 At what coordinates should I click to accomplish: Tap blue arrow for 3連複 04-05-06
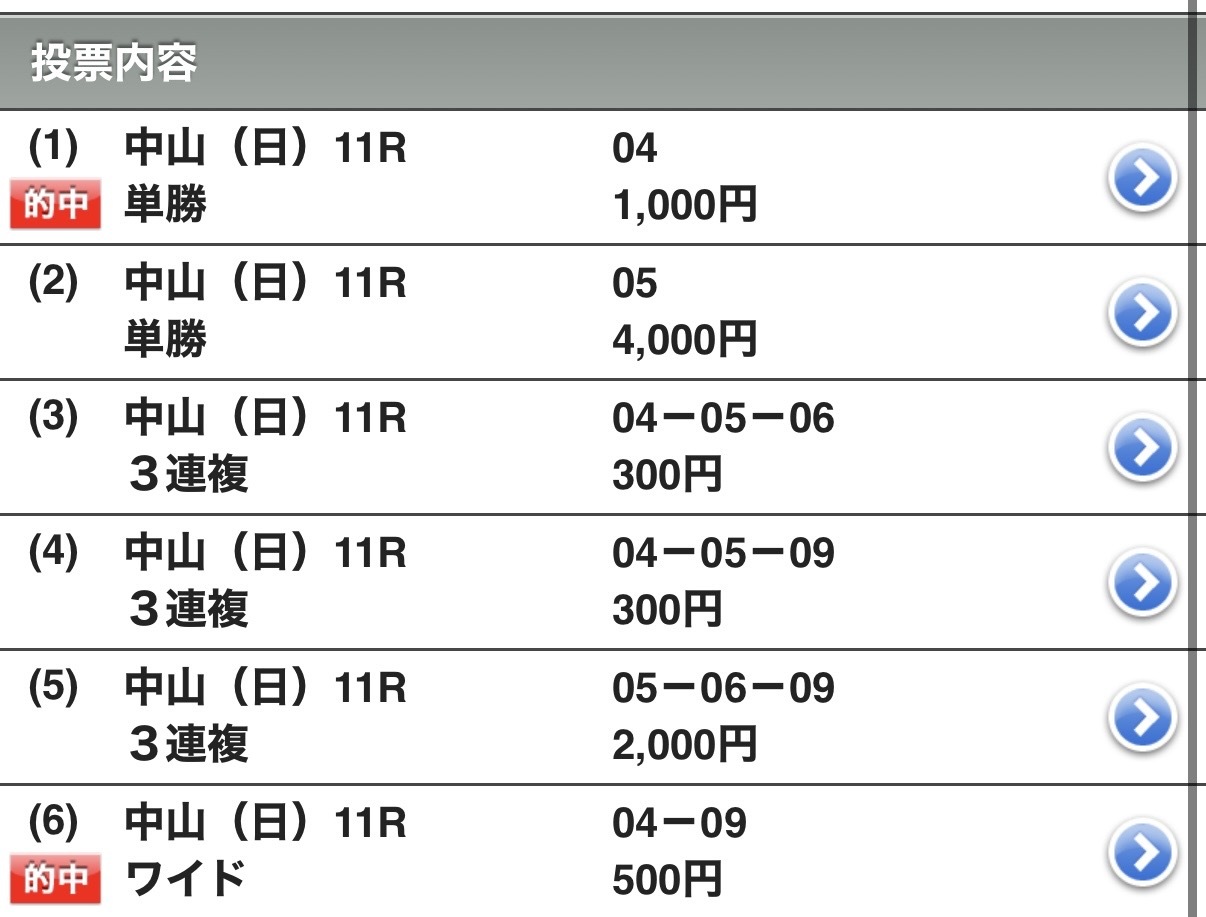point(1143,448)
